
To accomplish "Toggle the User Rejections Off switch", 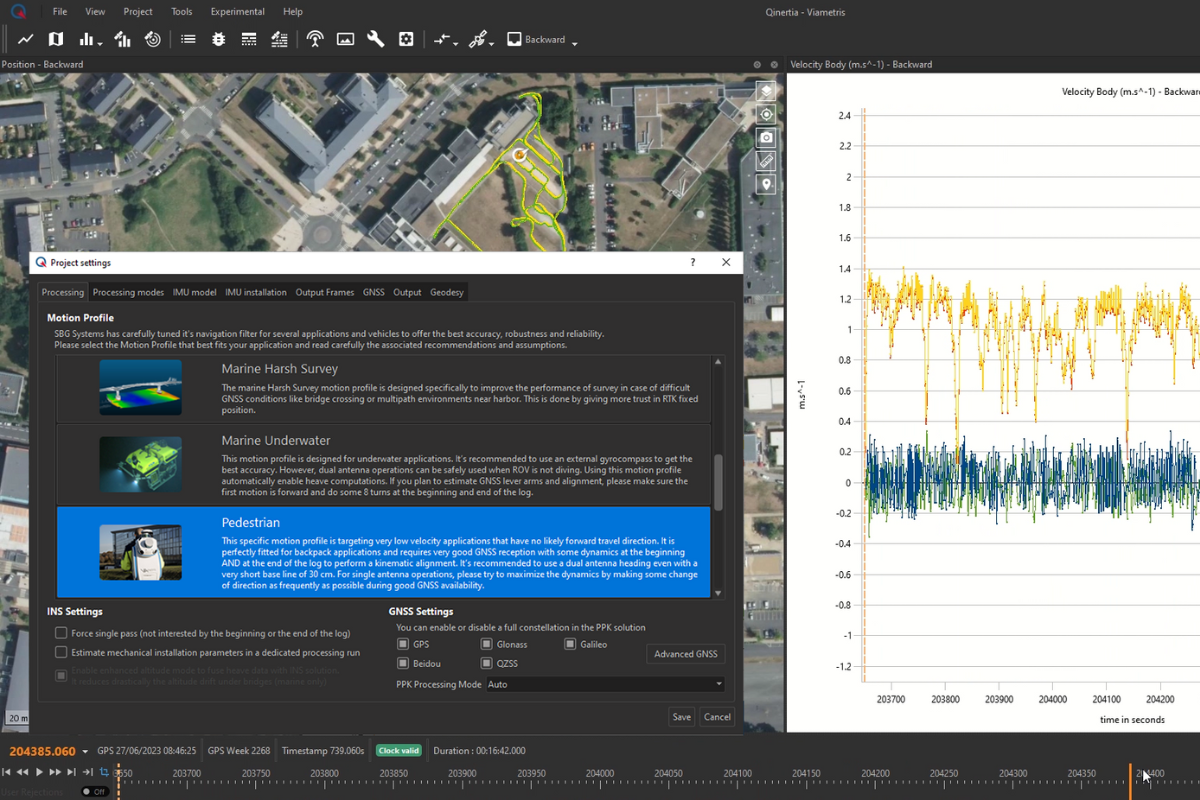I will click(95, 791).
